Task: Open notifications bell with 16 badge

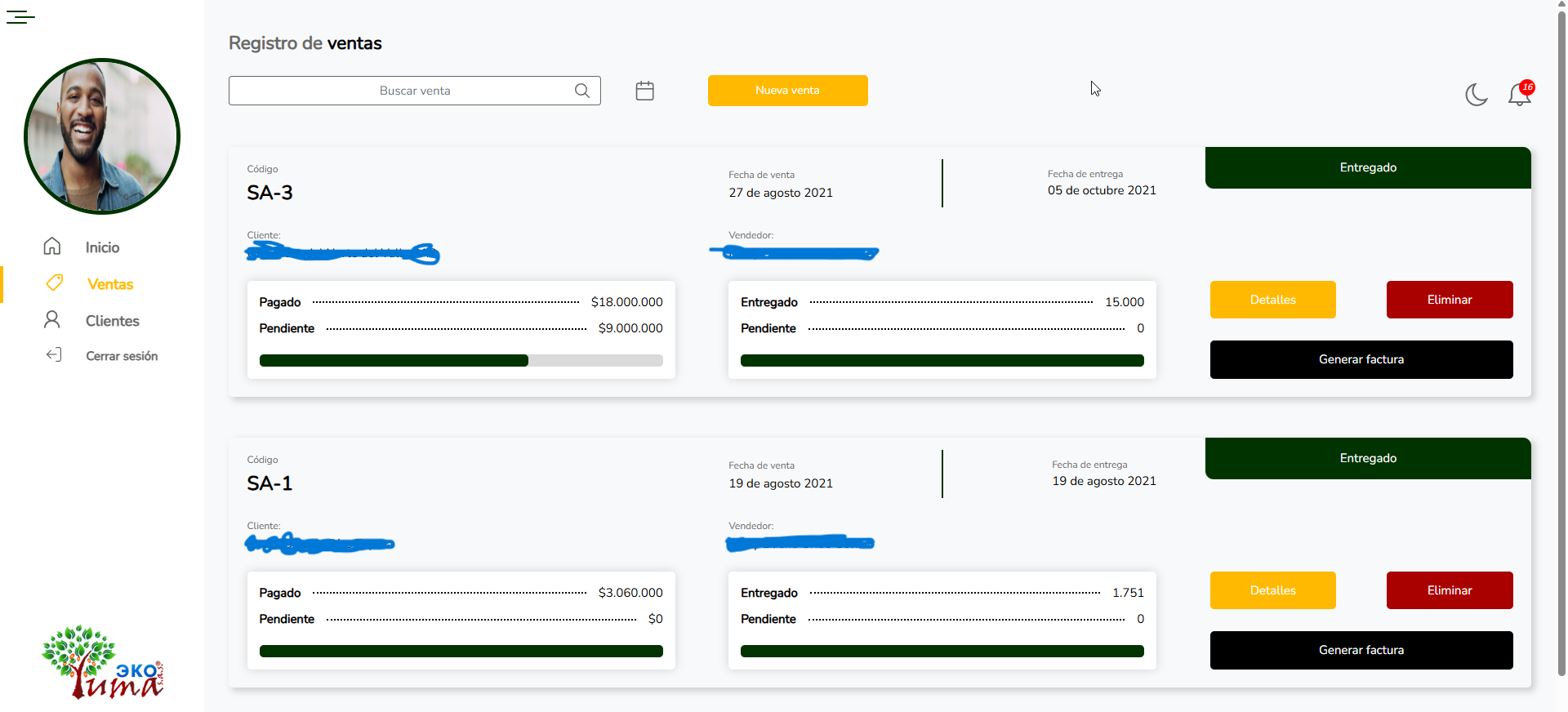Action: [x=1519, y=95]
